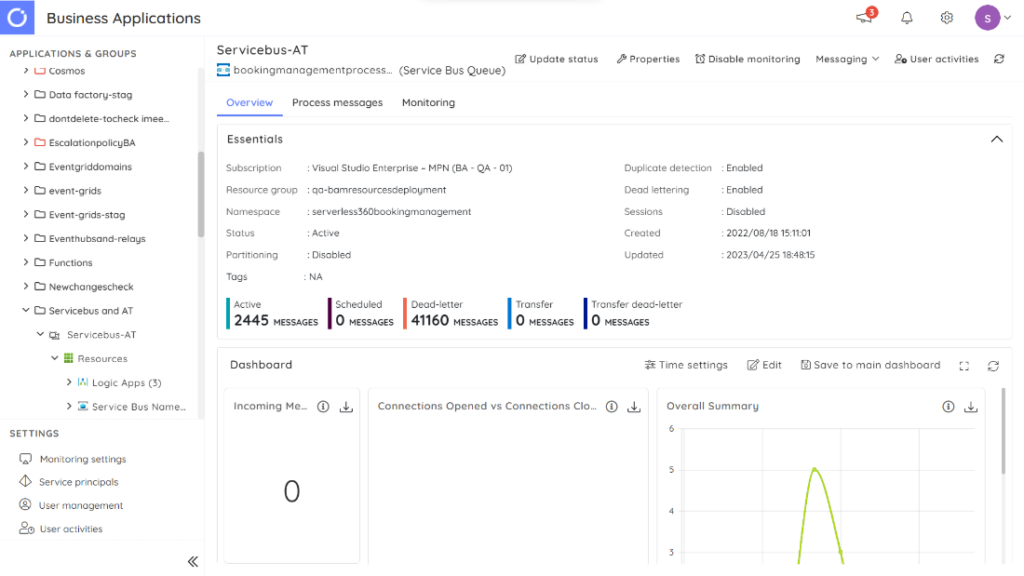Refresh the dashboard icon
Viewport: 1024px width, 576px height.
coord(993,366)
